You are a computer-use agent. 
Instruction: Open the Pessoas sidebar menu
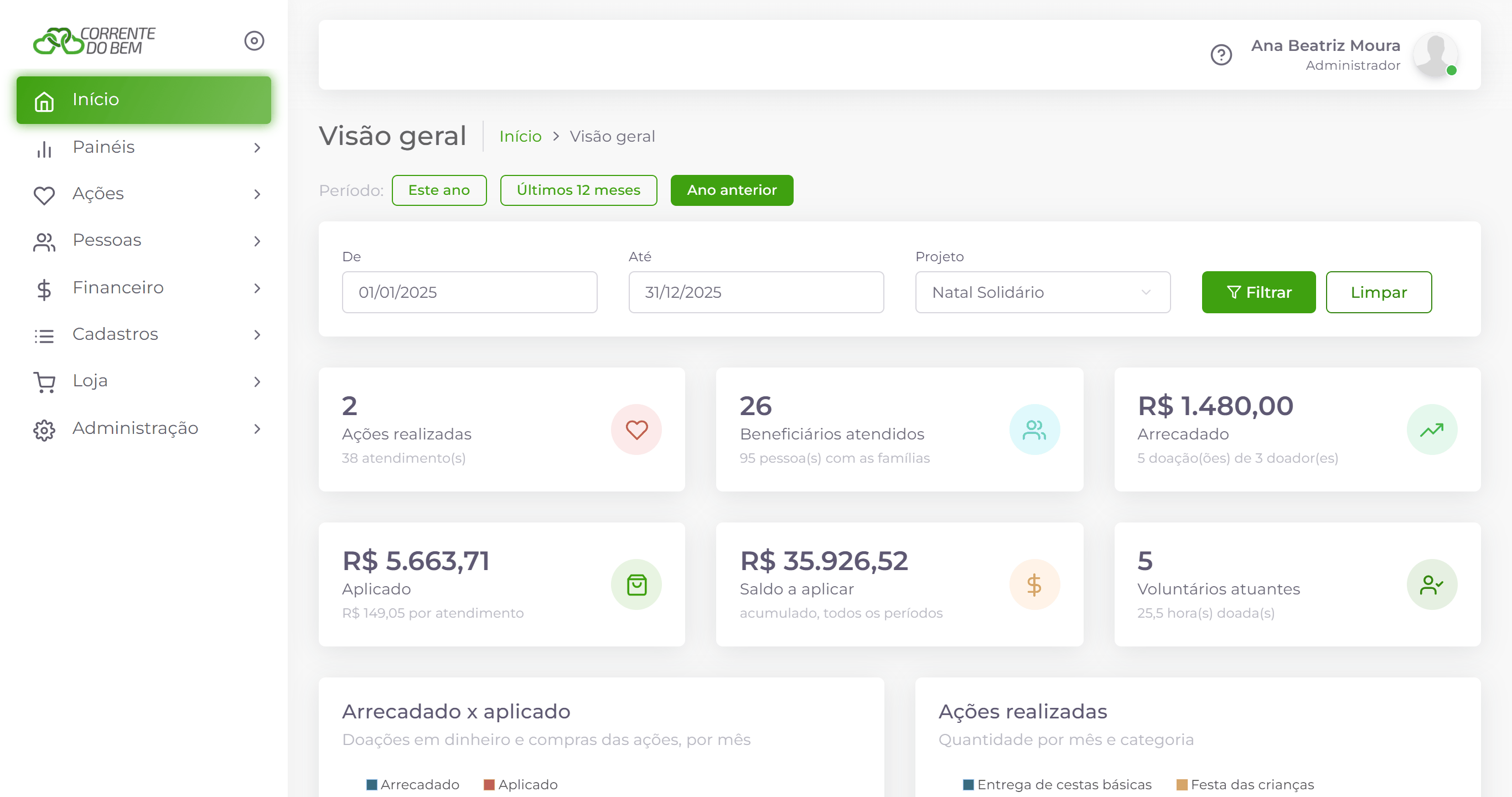[x=144, y=241]
